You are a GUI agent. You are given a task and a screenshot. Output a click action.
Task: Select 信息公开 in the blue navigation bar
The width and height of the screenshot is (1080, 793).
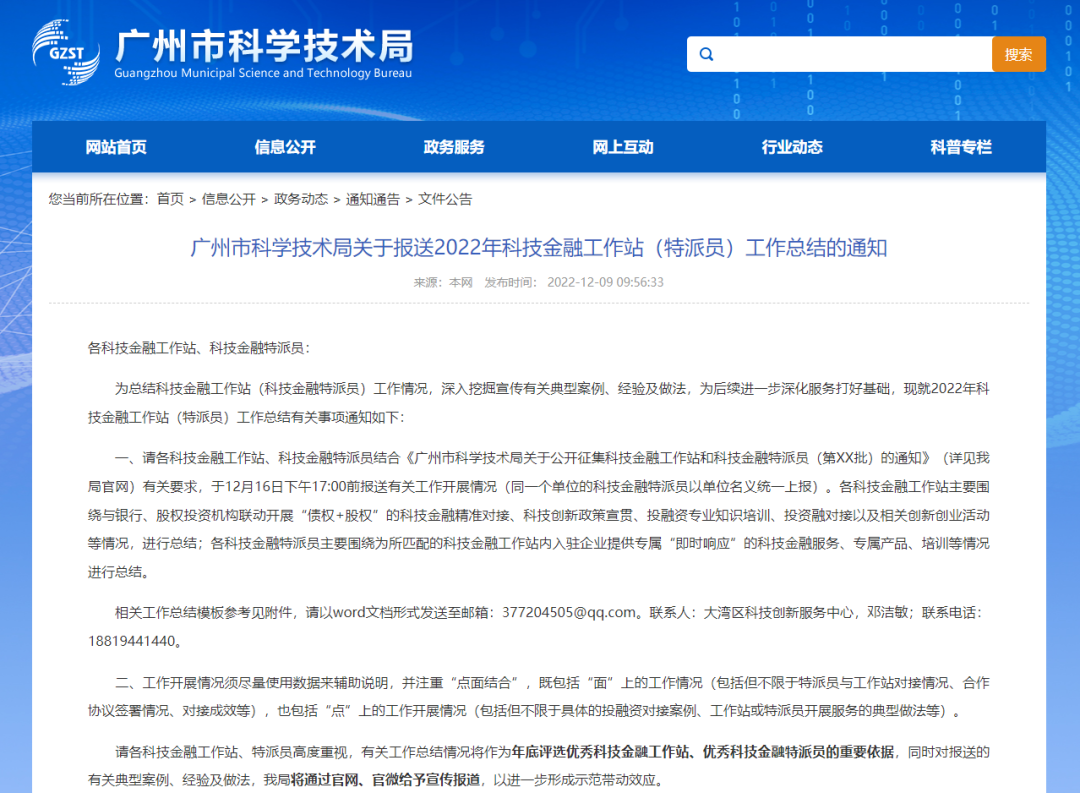coord(285,147)
